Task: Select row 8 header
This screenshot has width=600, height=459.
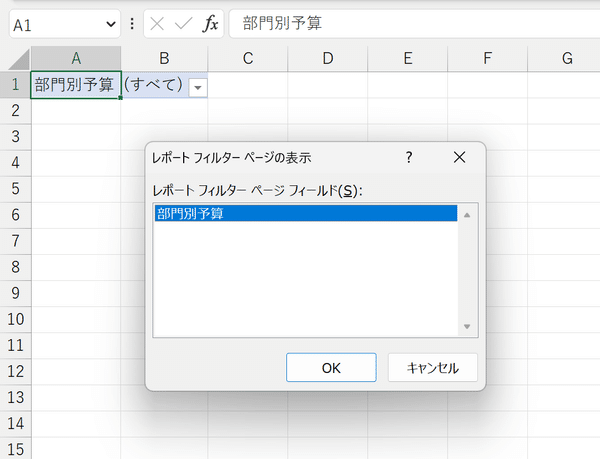Action: tap(15, 267)
